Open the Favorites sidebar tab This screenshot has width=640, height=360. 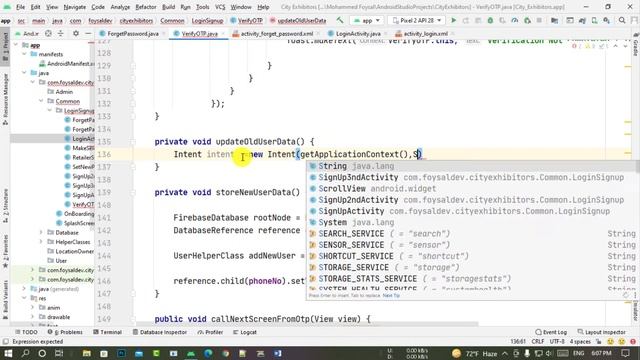coord(5,252)
